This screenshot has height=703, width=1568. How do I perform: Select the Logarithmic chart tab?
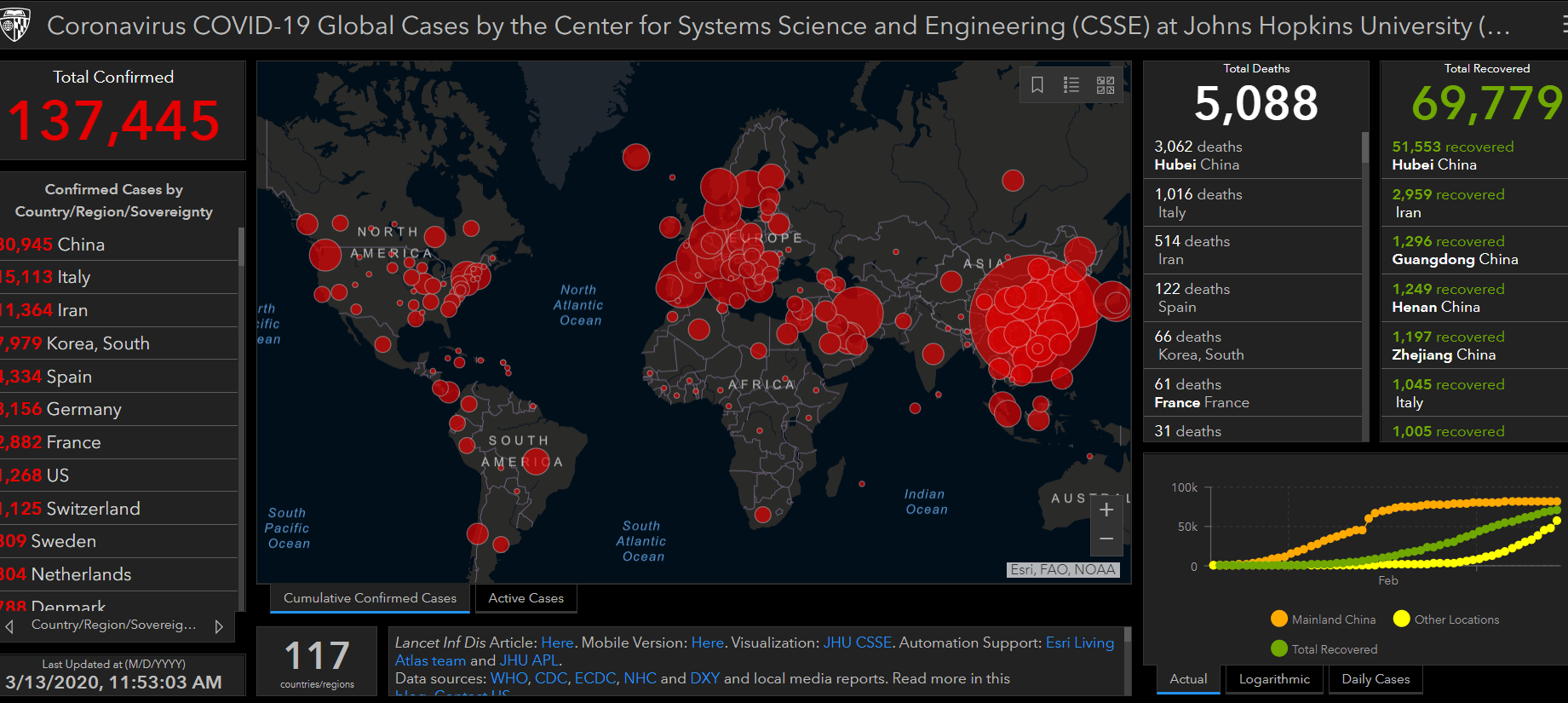pos(1274,679)
